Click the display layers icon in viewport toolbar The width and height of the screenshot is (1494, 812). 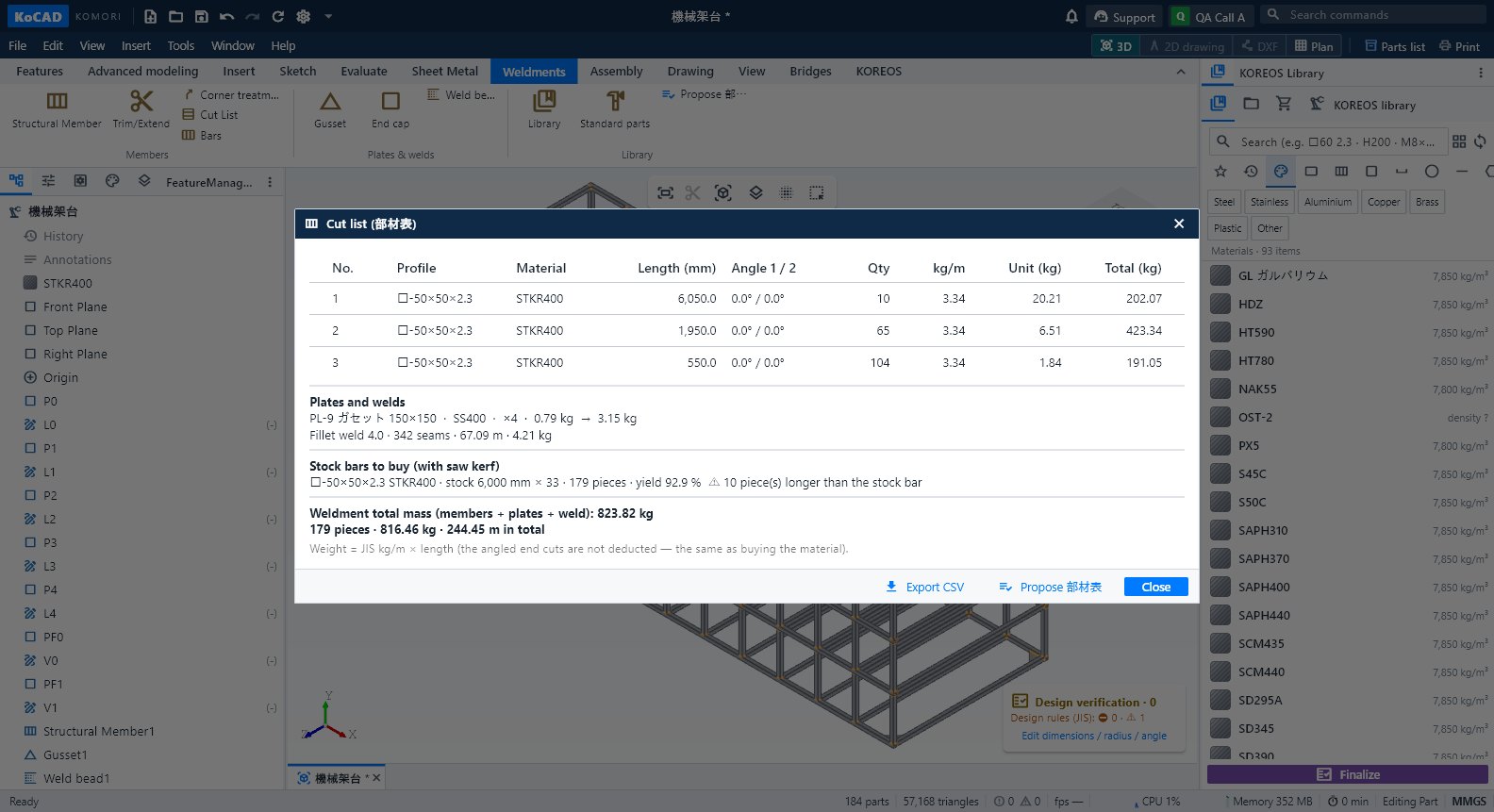tap(755, 192)
